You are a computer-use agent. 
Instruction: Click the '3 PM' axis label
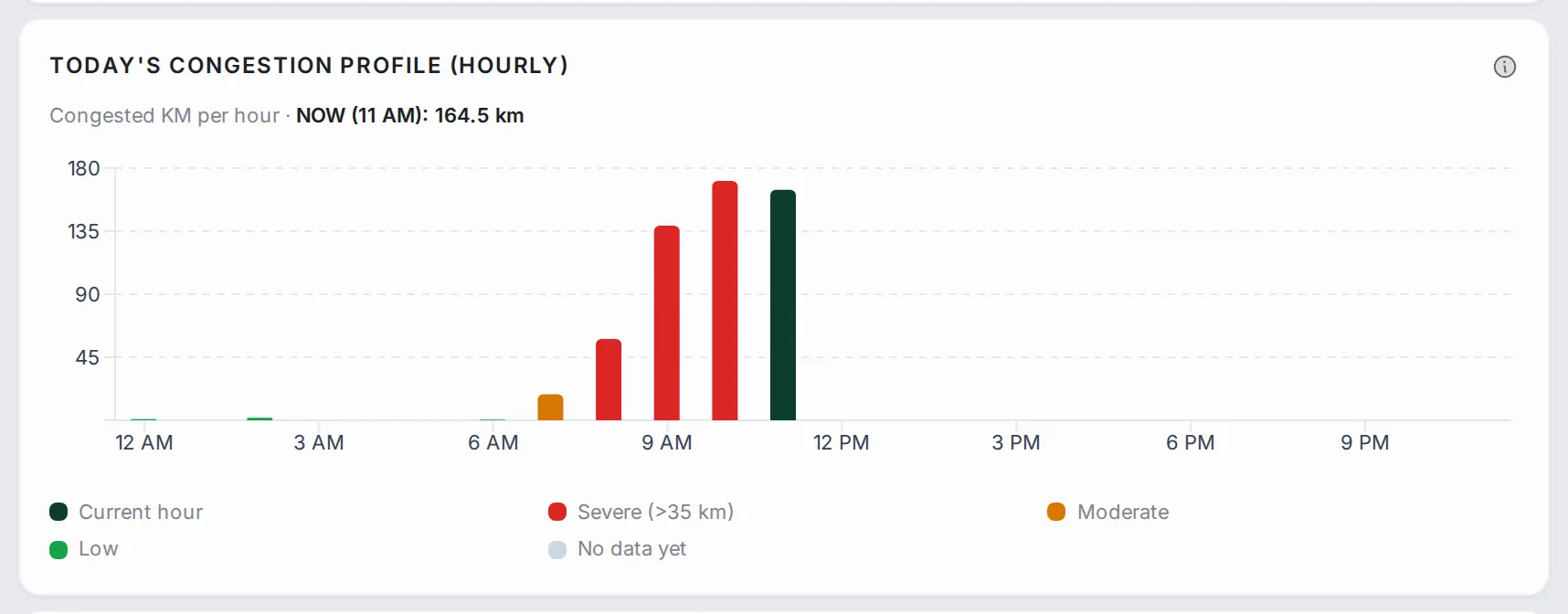(x=1016, y=443)
